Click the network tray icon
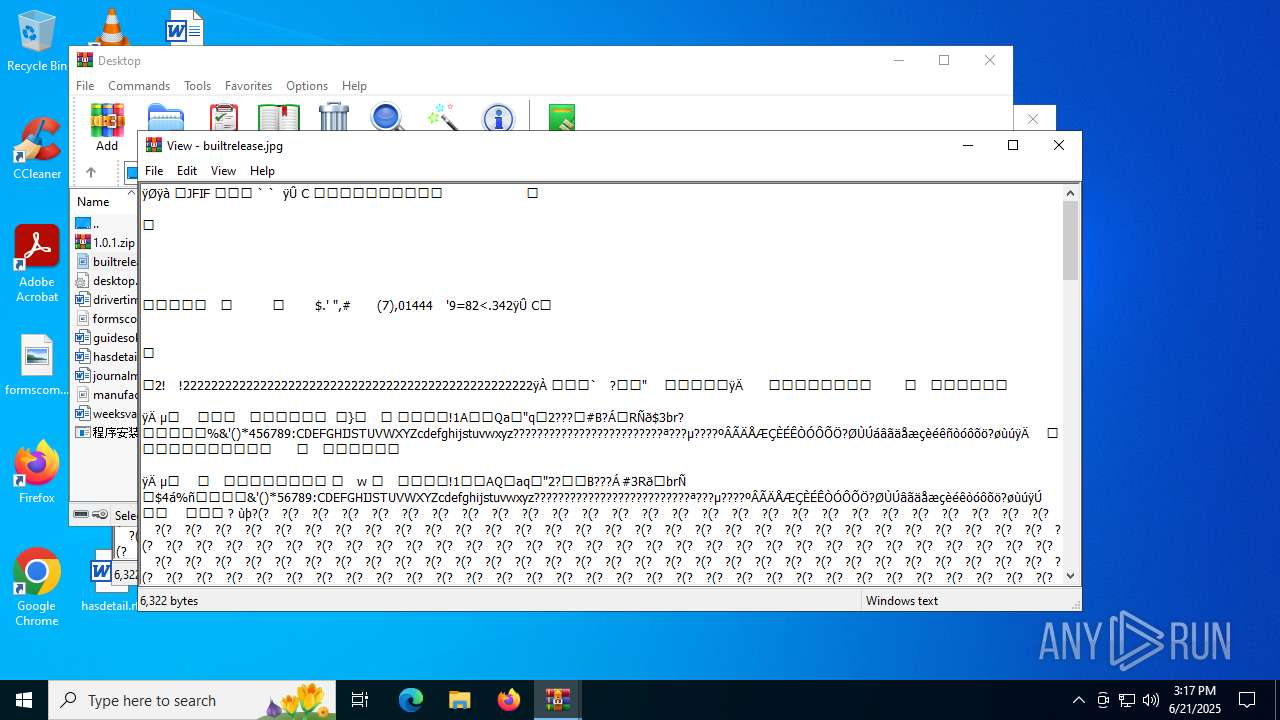This screenshot has width=1280, height=720. (1127, 700)
